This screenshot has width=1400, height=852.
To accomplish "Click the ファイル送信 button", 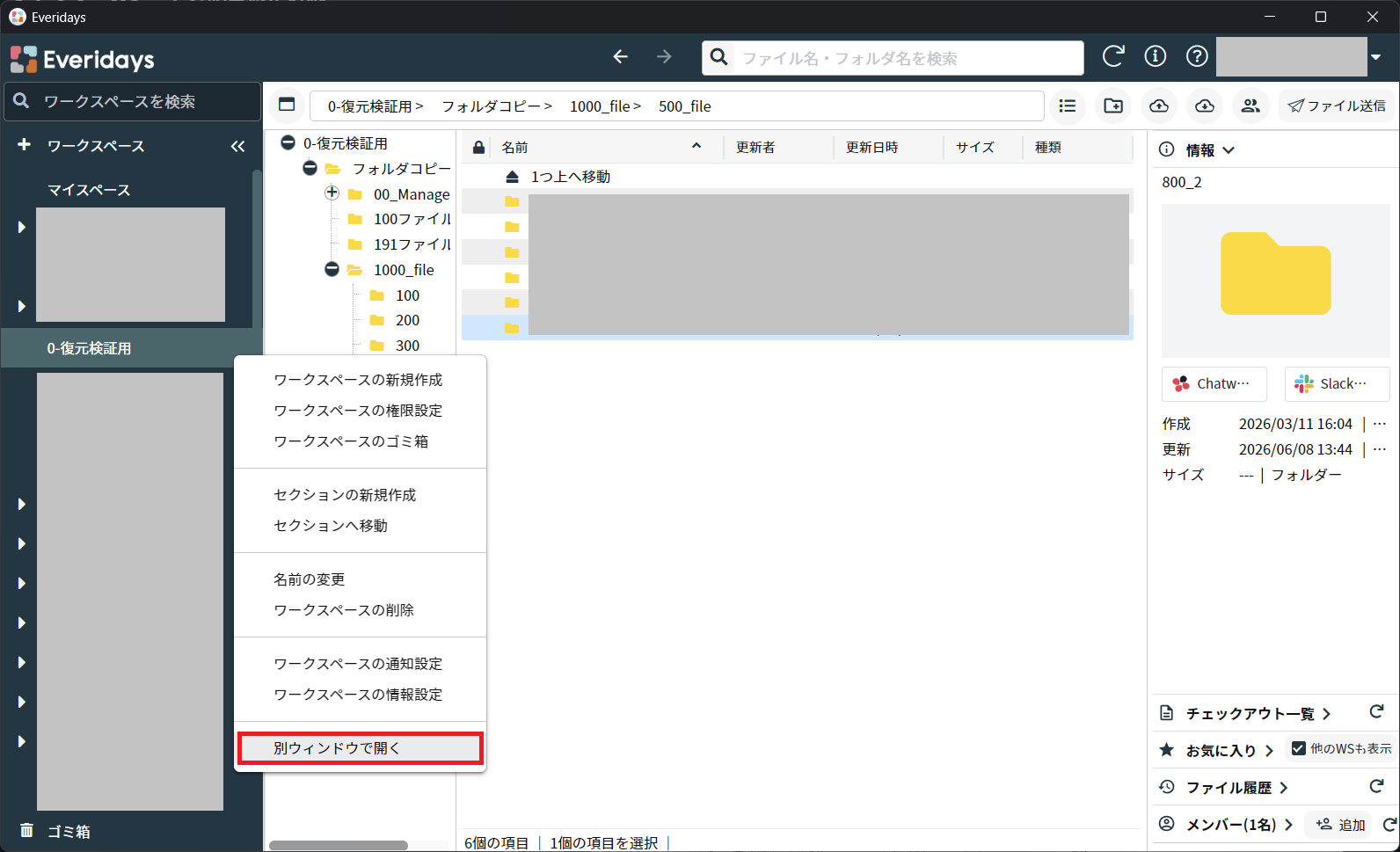I will point(1337,106).
